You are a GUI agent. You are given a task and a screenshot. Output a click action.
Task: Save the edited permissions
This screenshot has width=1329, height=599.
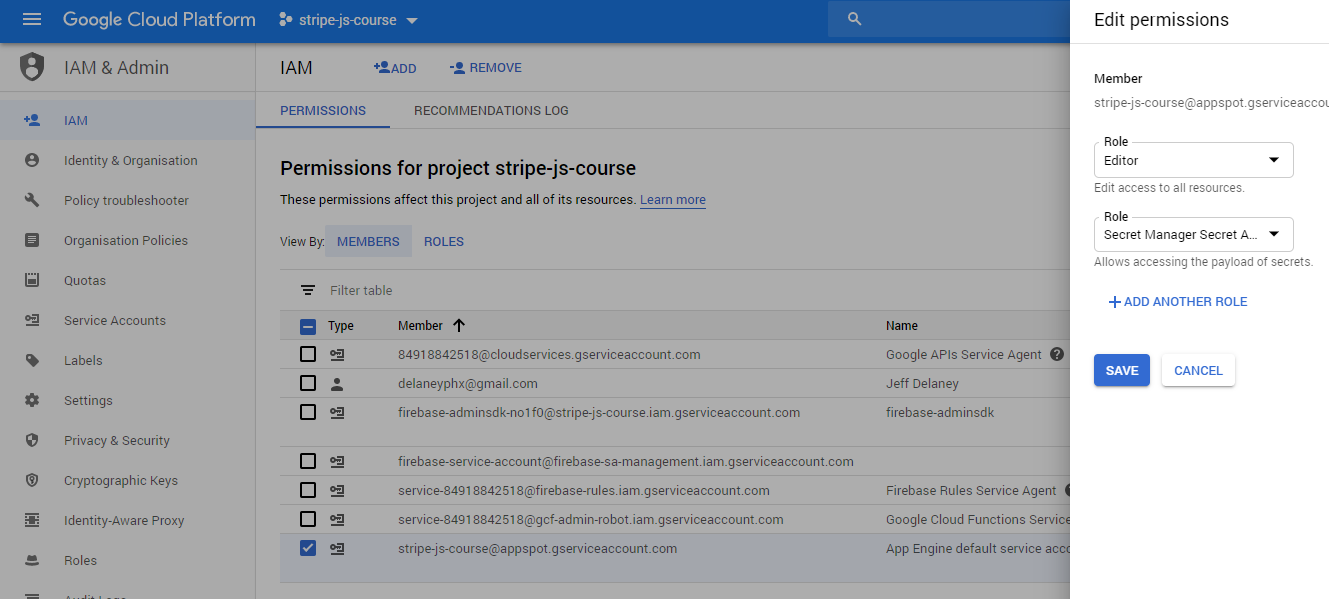(1121, 370)
